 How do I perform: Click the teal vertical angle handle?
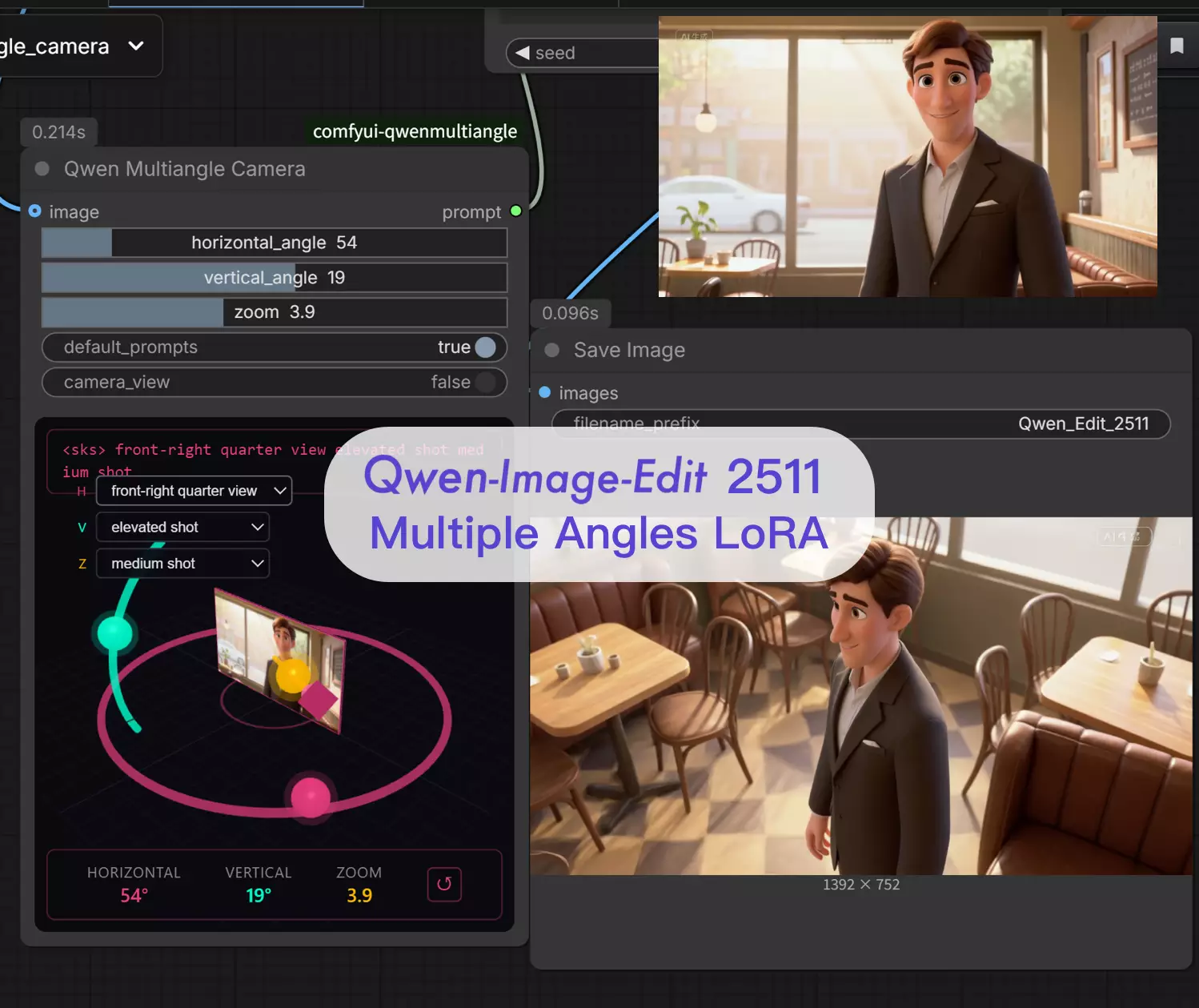[114, 633]
